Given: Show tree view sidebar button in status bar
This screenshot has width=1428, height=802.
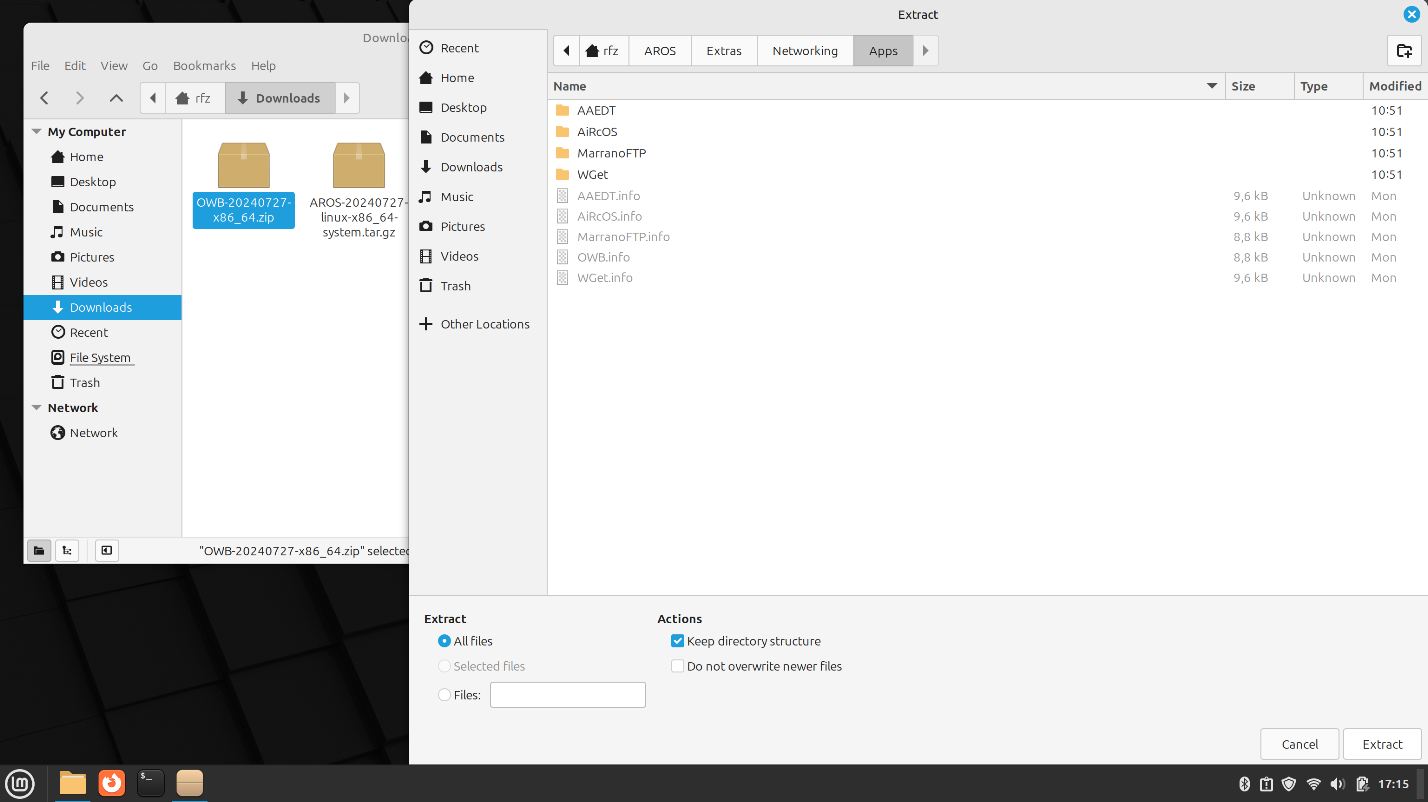Looking at the screenshot, I should (67, 550).
